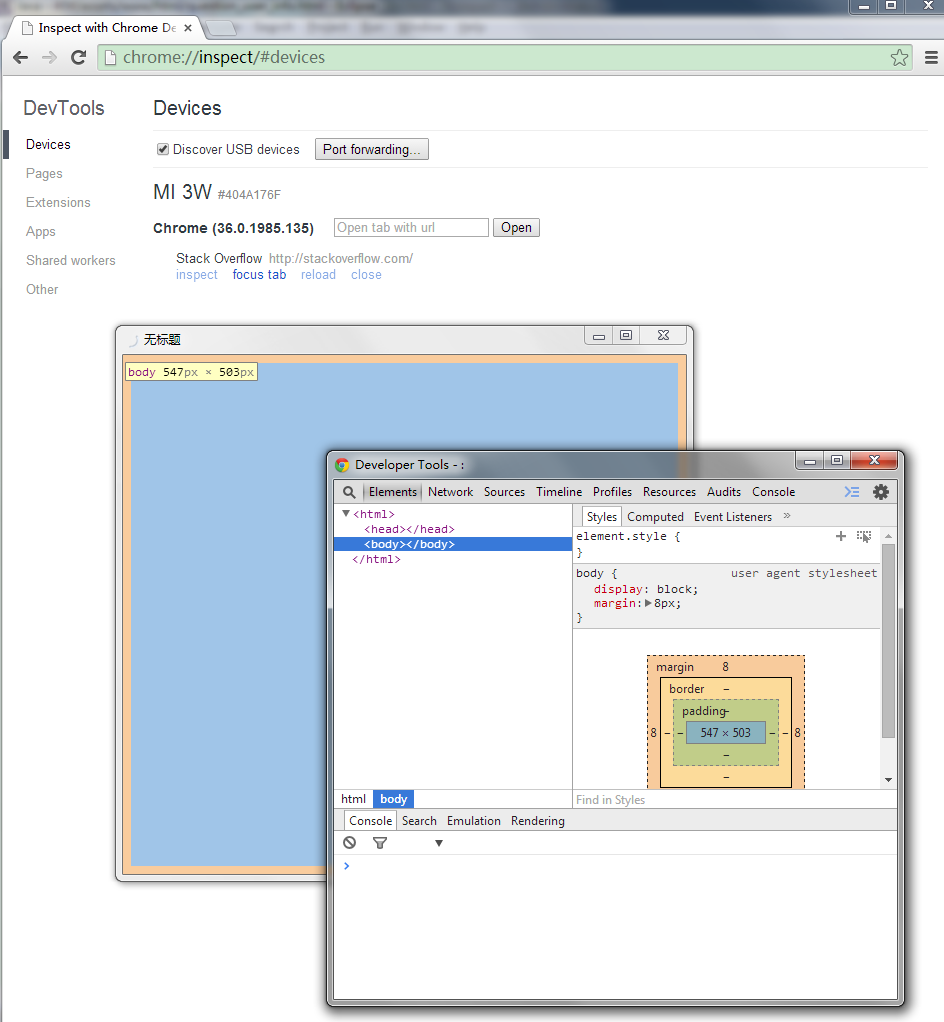Select the head element in DOM tree
This screenshot has height=1022, width=944.
(409, 529)
